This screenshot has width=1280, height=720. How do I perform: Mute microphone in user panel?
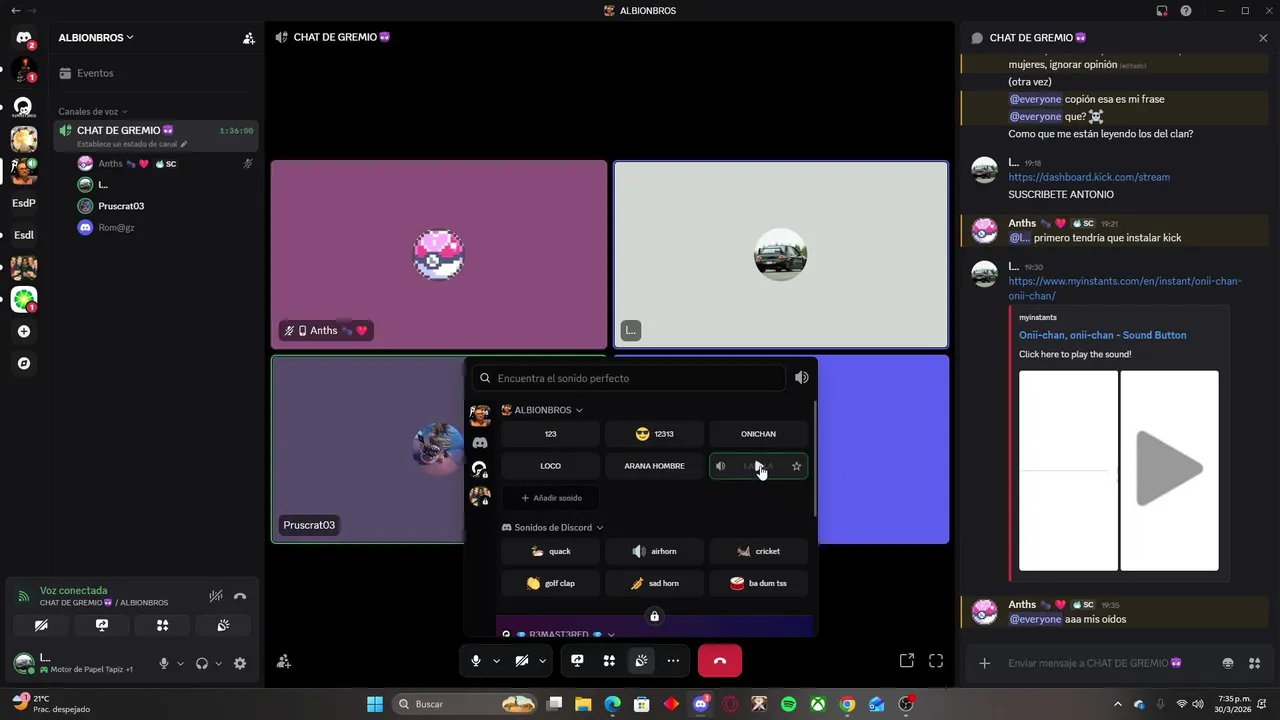[164, 663]
